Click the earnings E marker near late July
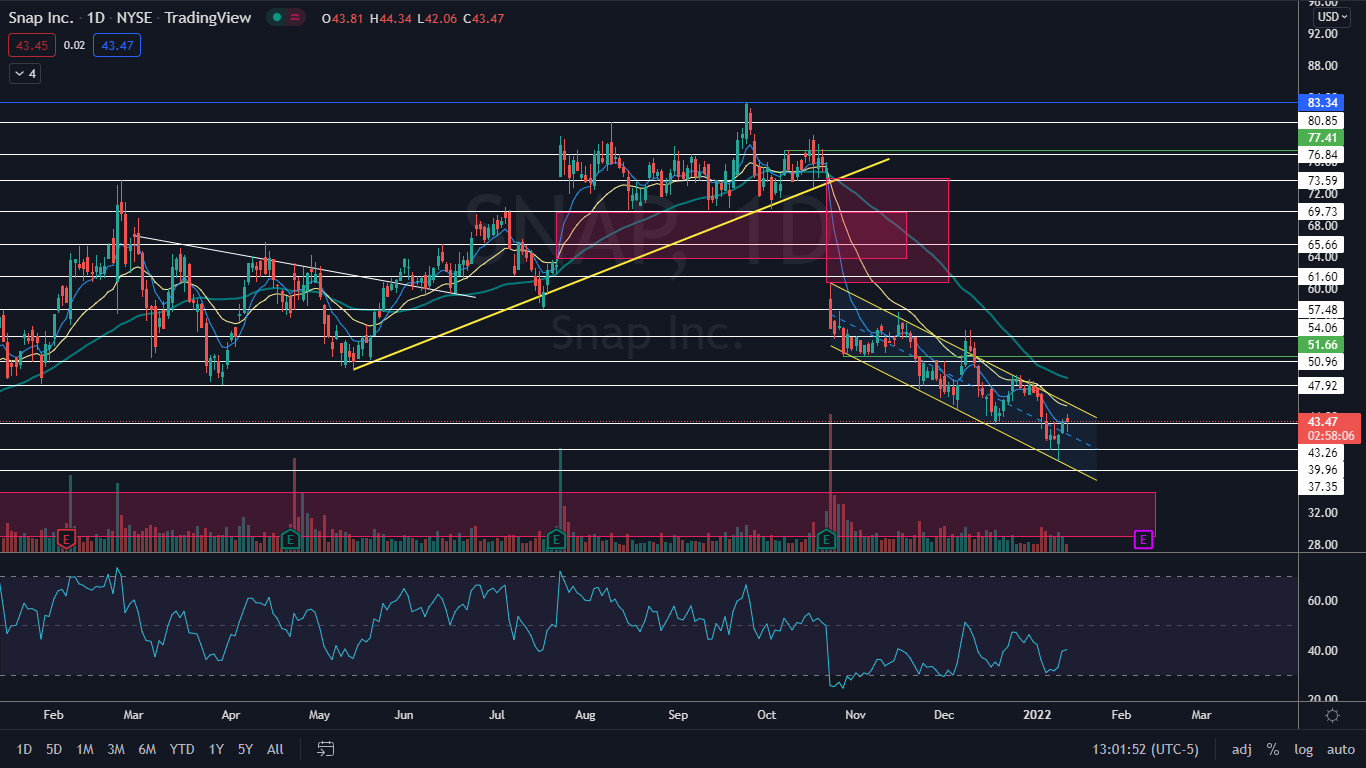Screen dimensions: 1366x768 [557, 539]
